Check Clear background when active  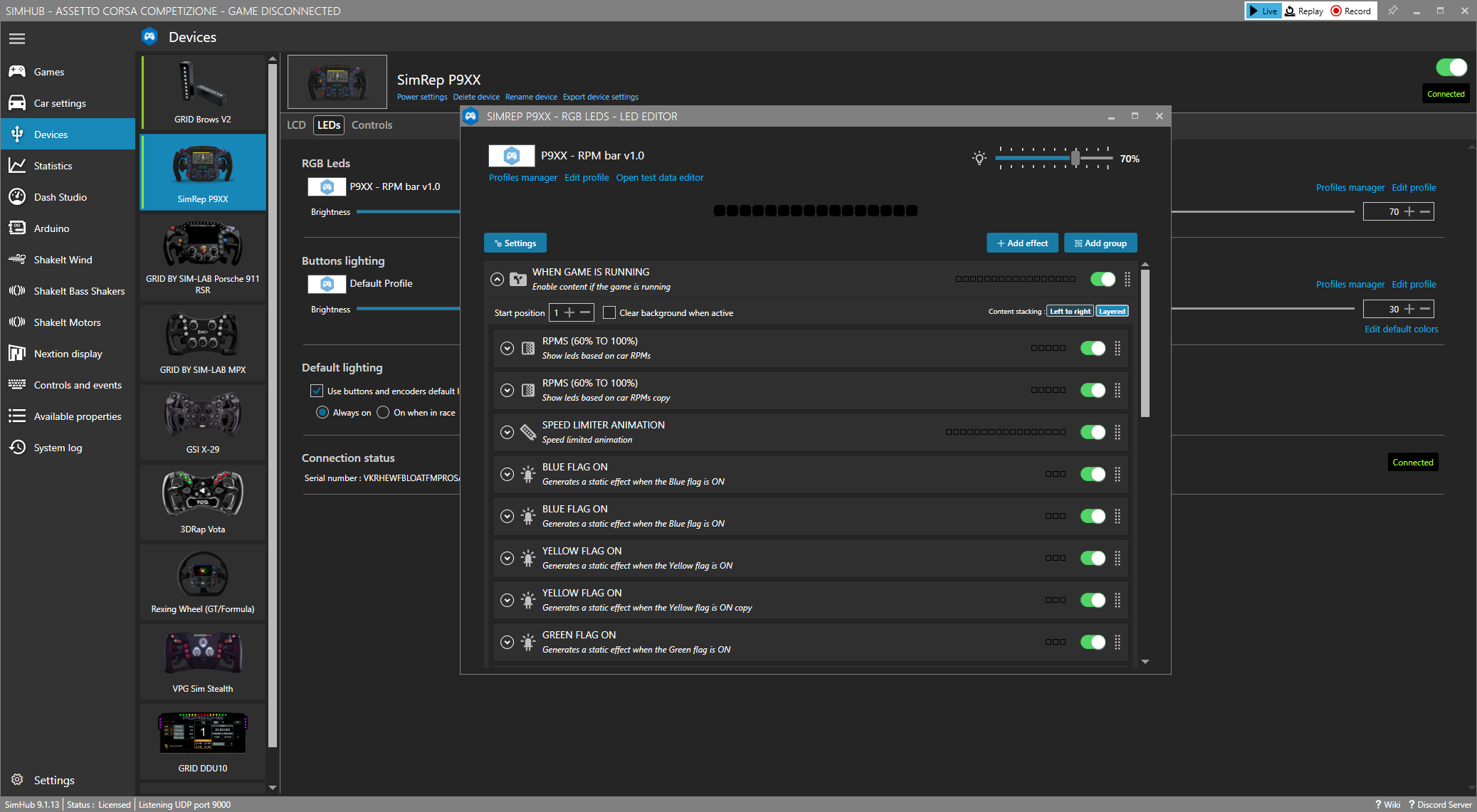[x=609, y=312]
